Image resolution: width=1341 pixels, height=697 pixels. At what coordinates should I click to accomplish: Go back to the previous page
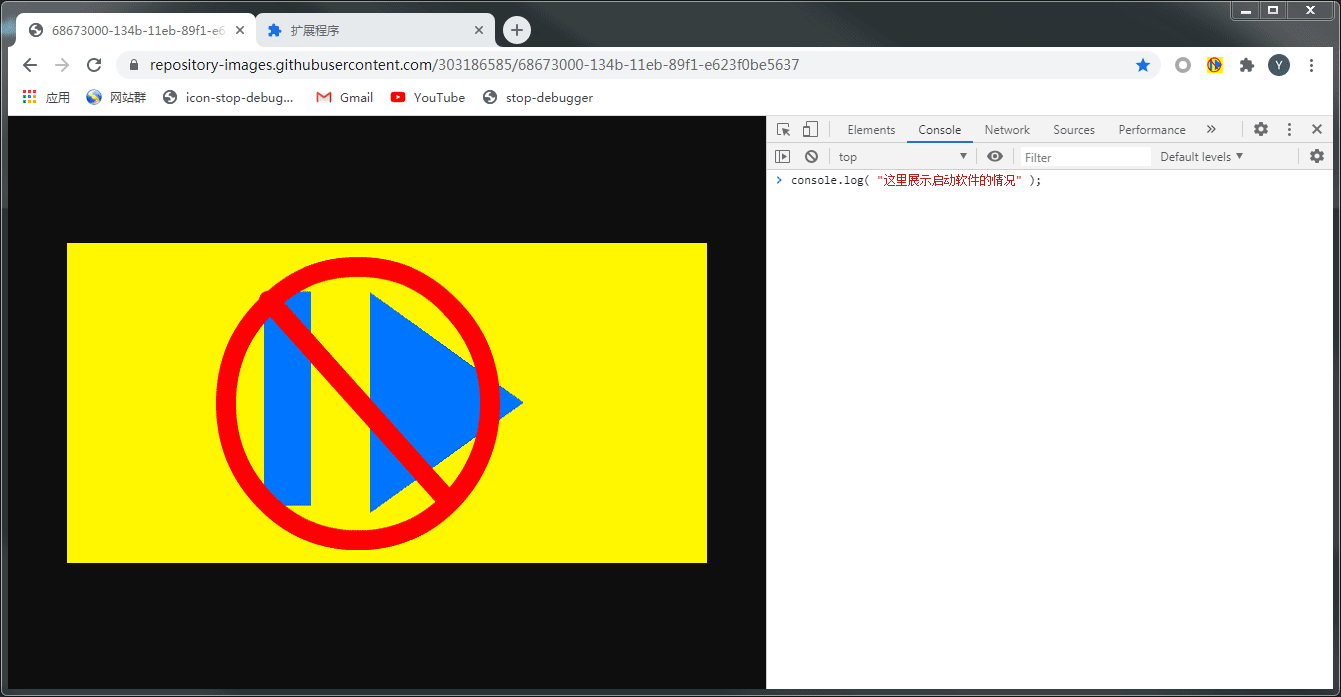point(30,65)
